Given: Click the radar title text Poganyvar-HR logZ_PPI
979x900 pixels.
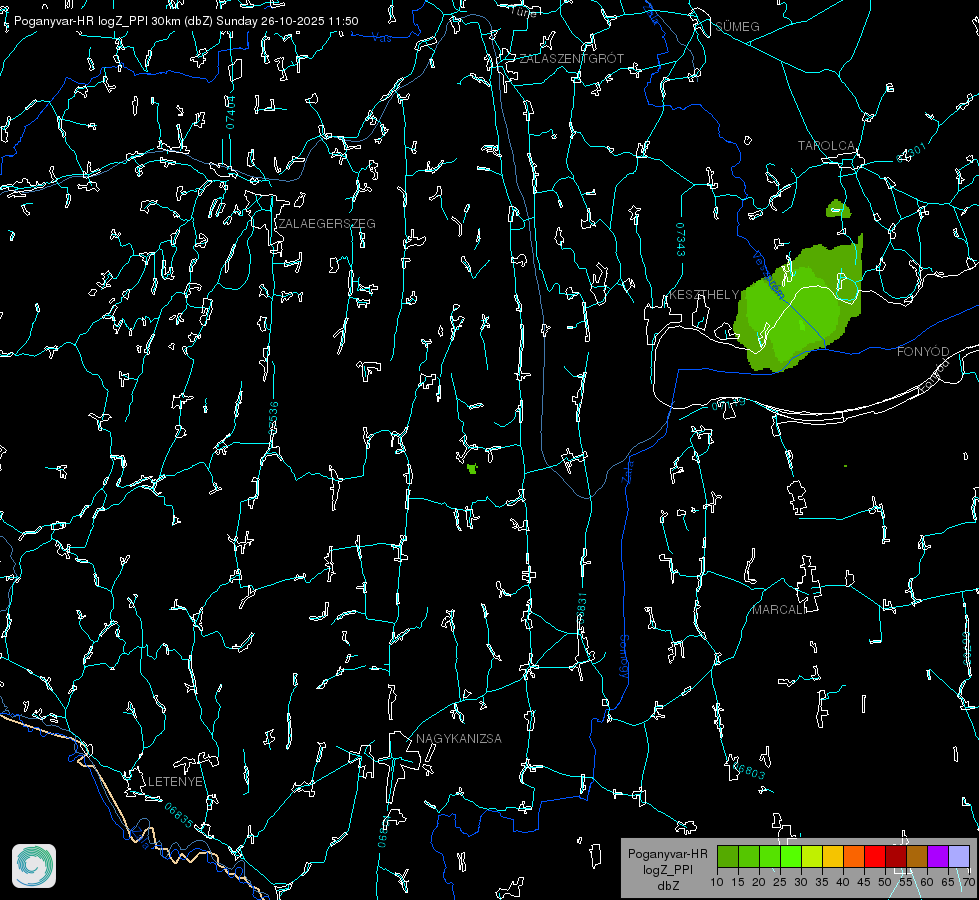Looking at the screenshot, I should [81, 21].
